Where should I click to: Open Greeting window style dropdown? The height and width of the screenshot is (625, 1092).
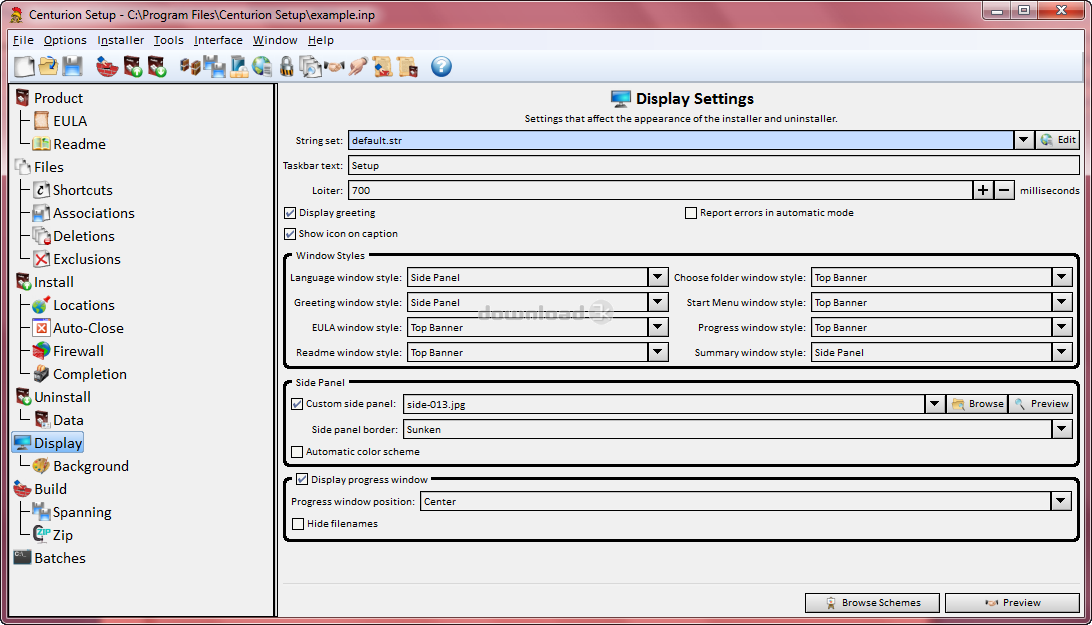[x=657, y=302]
